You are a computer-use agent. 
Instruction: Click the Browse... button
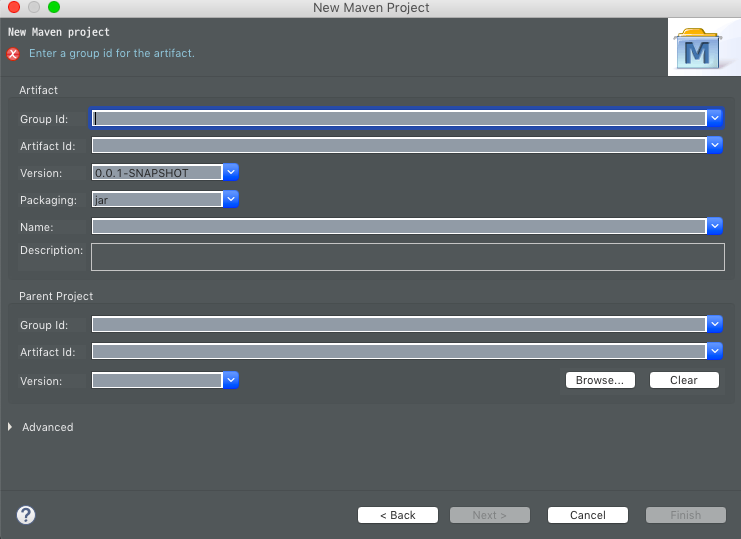600,380
